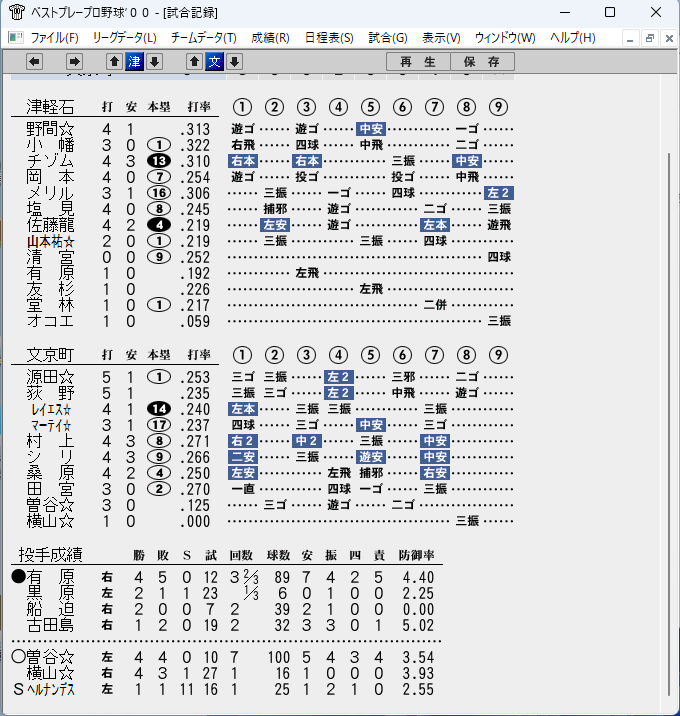The width and height of the screenshot is (680, 716).
Task: Click the vertical scrollbar on the right
Action: point(669,425)
